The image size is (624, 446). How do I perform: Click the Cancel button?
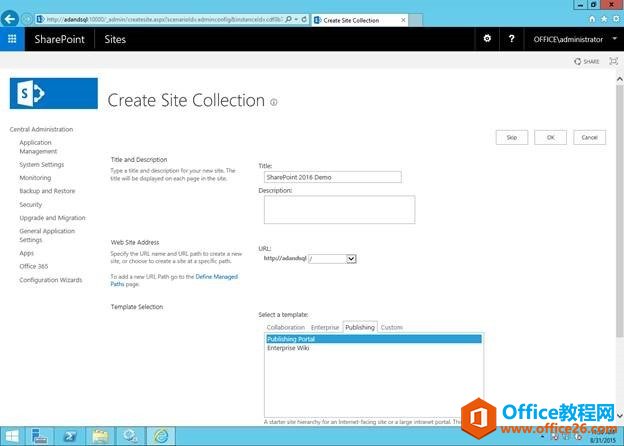click(x=589, y=137)
